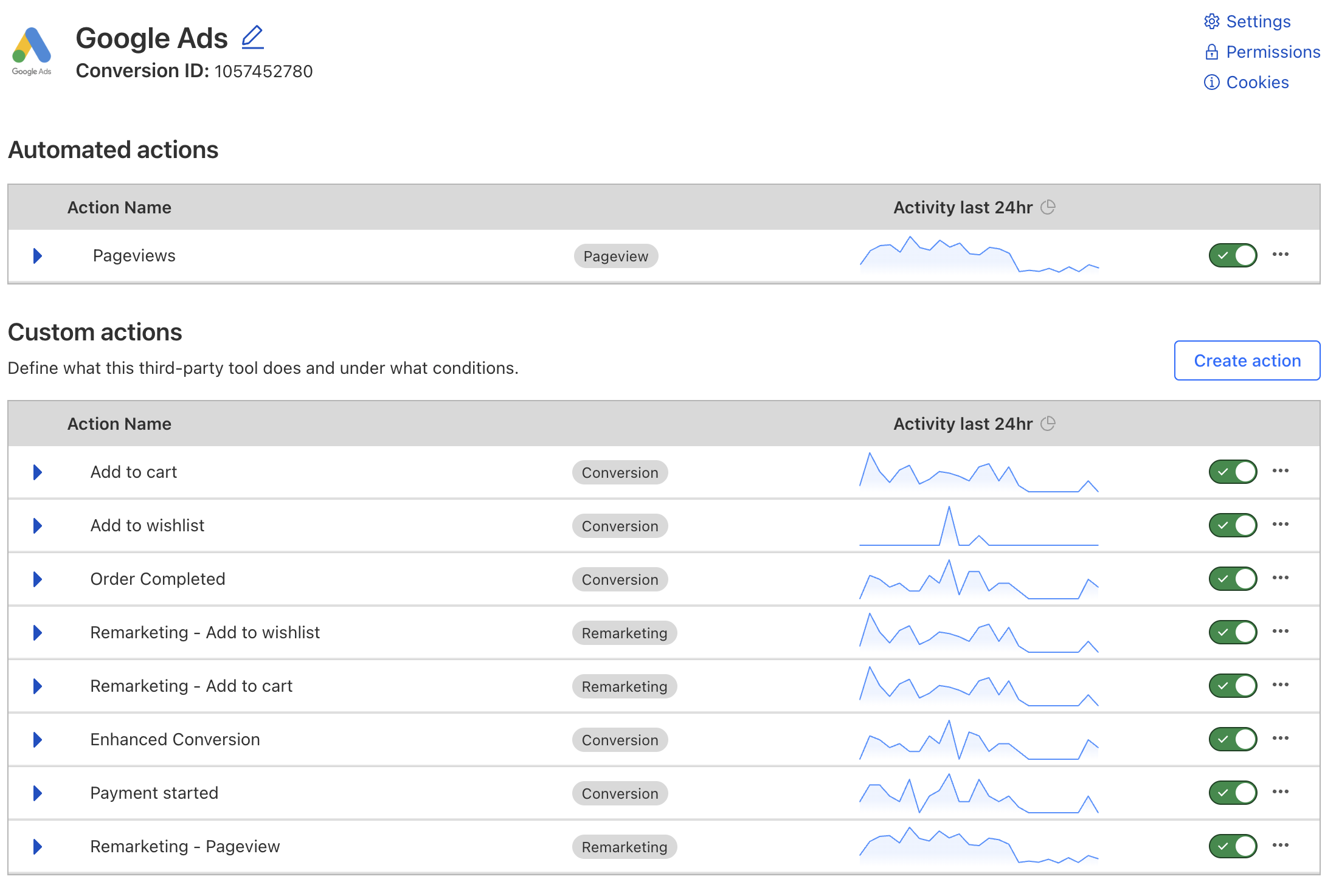Toggle off the Add to wishlist action

point(1233,525)
